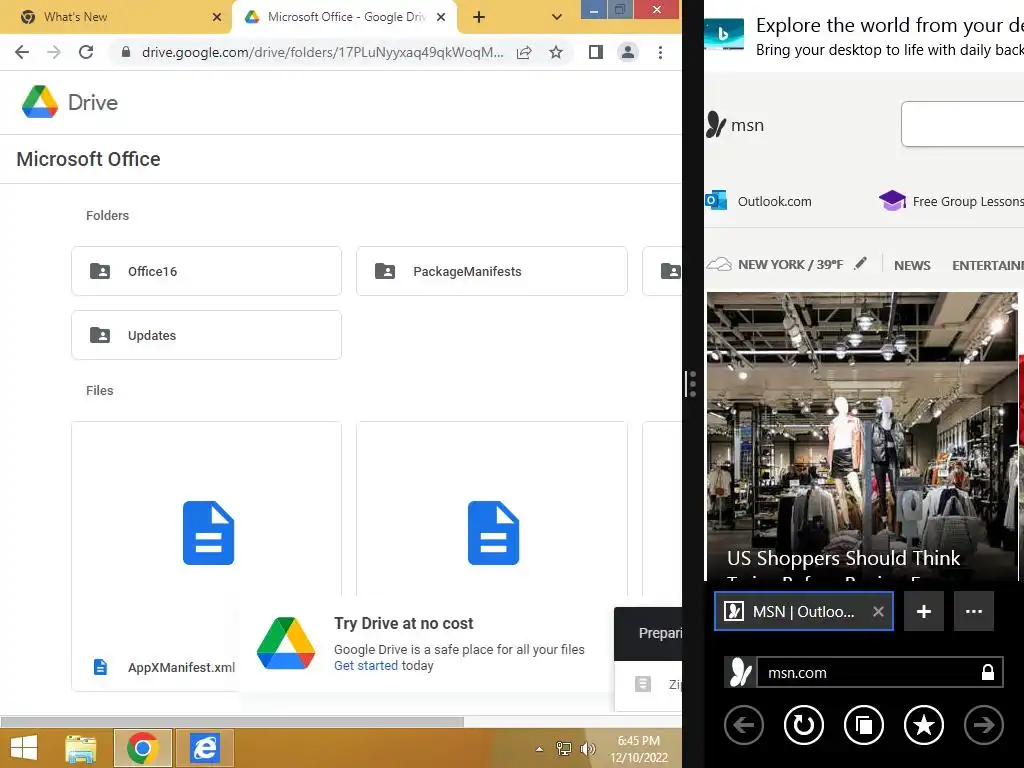Click the Chrome address bar URL

click(323, 52)
